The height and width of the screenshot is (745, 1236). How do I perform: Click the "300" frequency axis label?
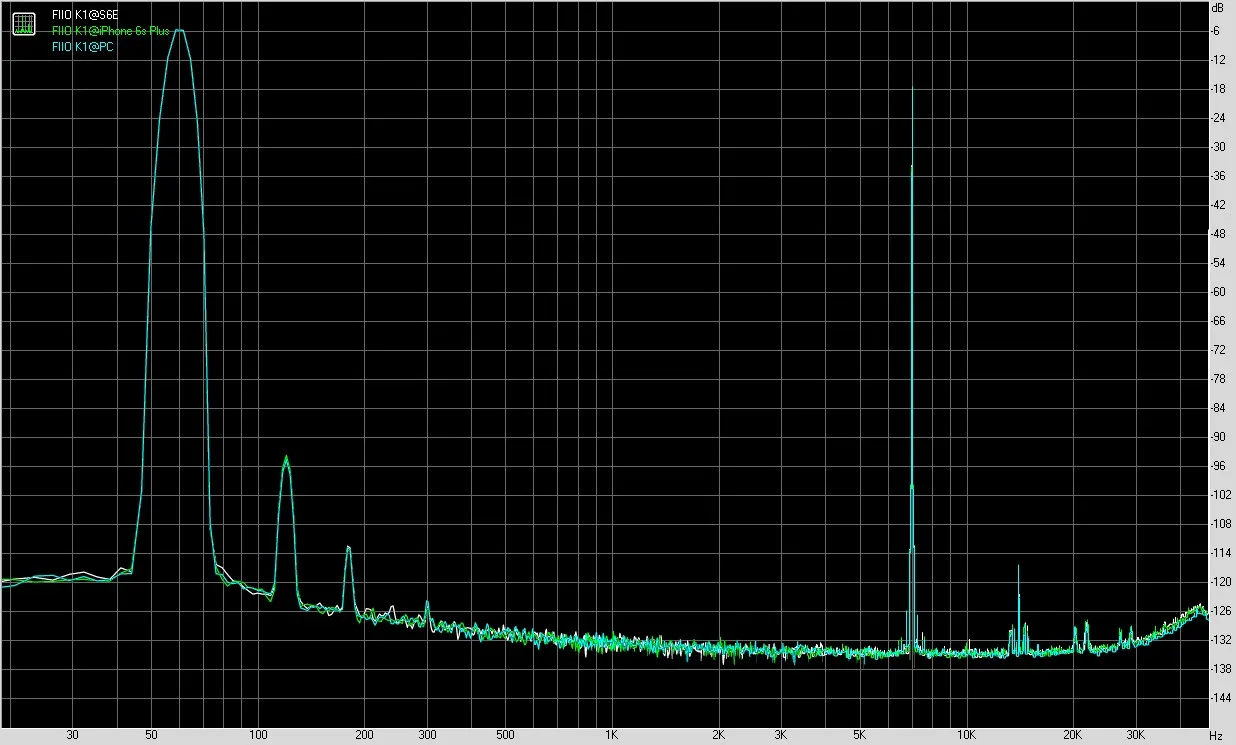(427, 735)
